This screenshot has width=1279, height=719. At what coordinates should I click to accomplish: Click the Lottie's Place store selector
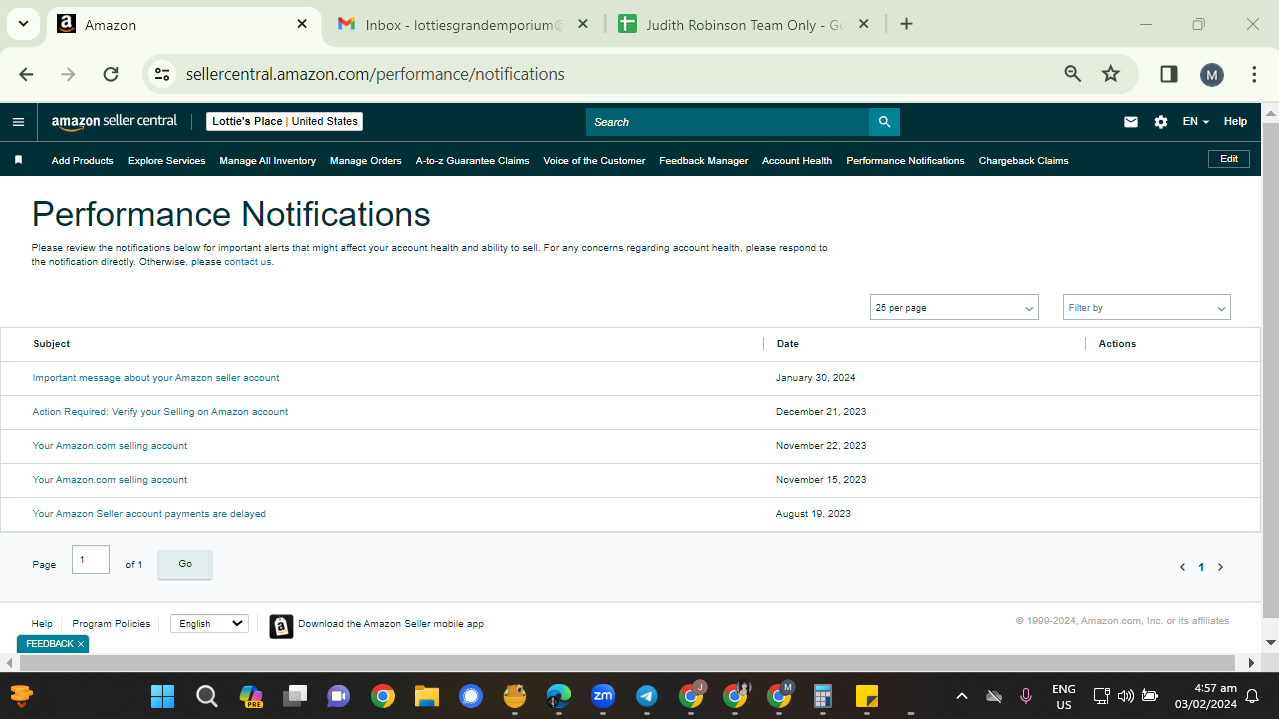[x=285, y=121]
